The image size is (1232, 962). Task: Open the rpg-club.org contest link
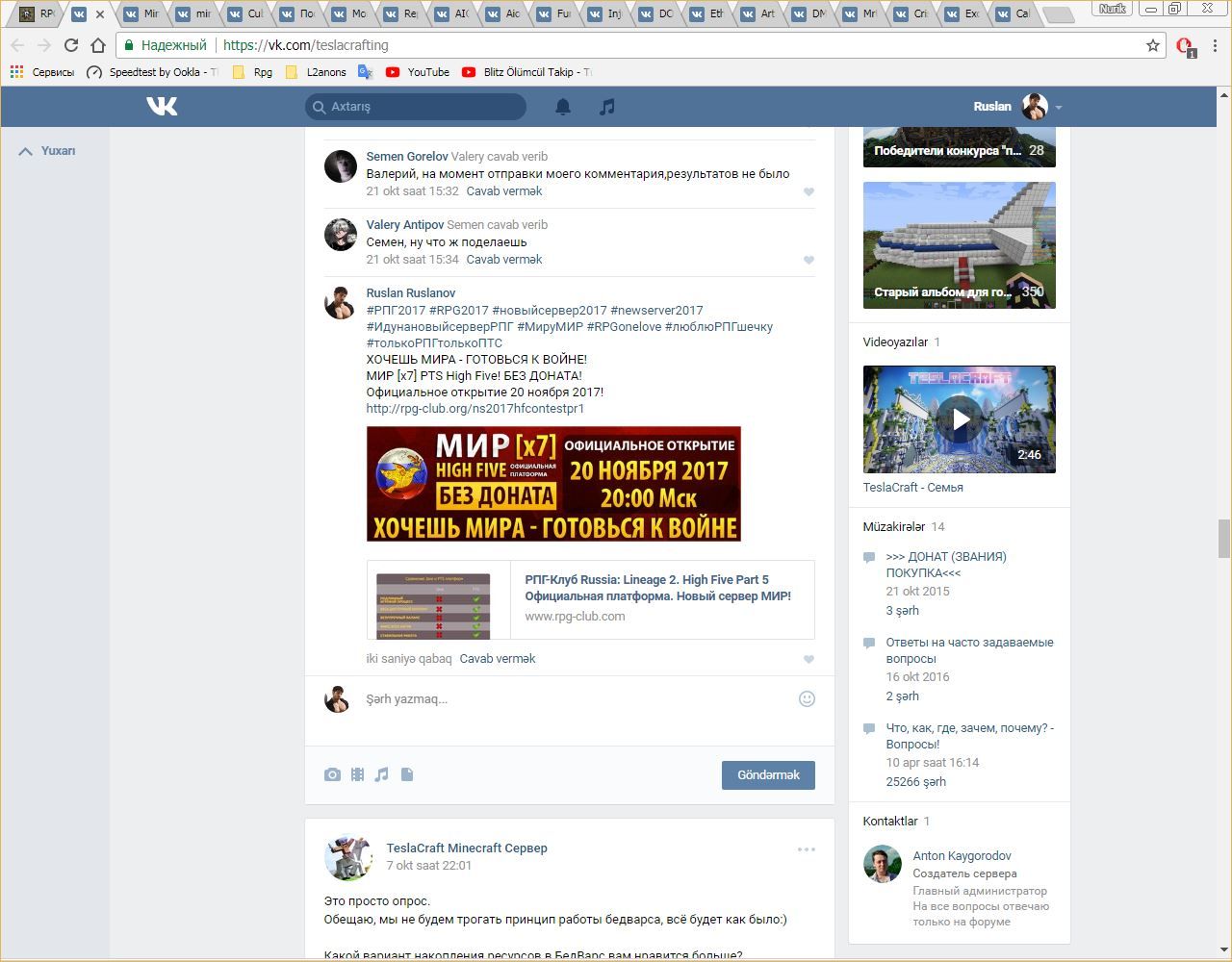475,409
